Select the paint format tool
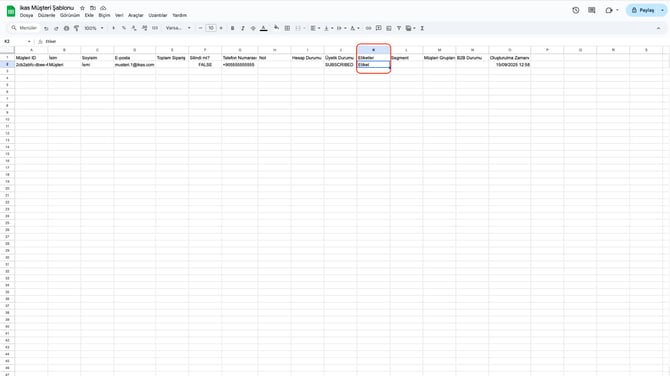 [x=76, y=28]
